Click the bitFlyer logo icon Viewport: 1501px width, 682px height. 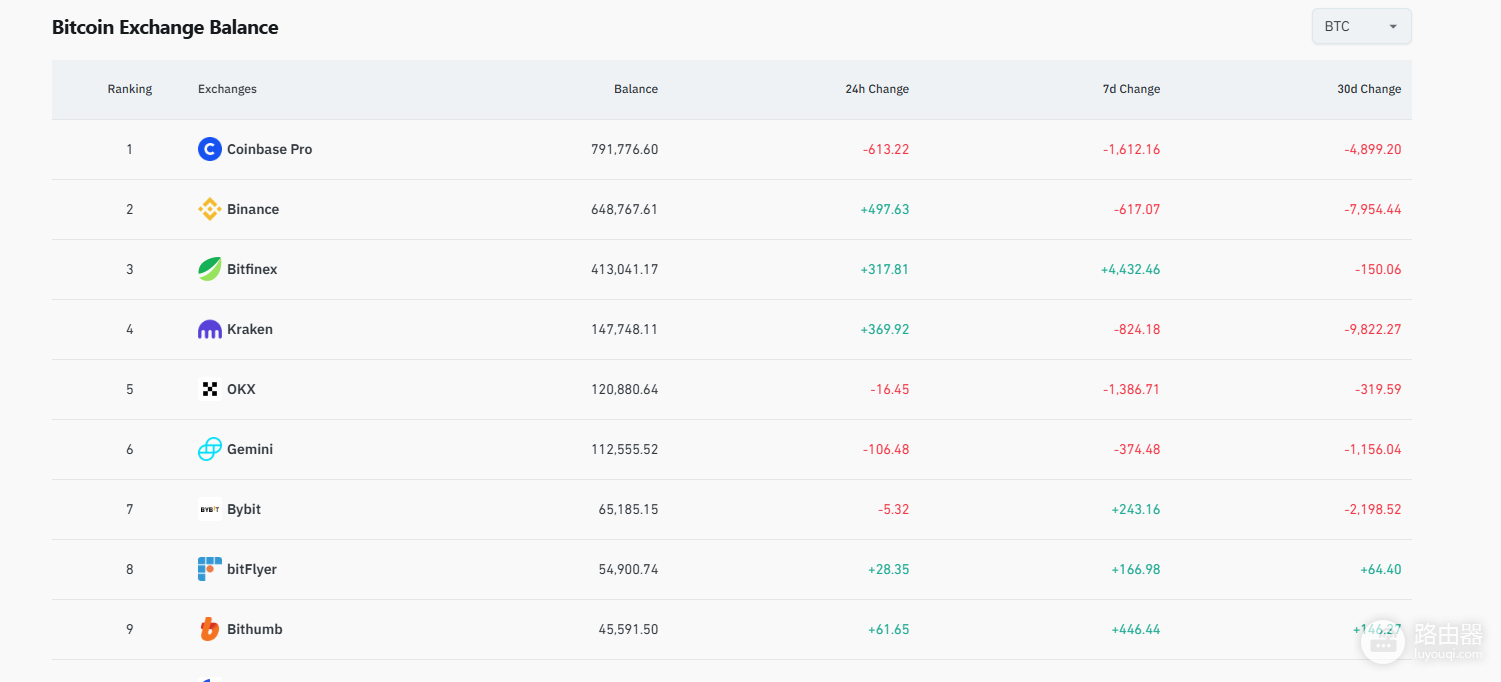(x=209, y=569)
